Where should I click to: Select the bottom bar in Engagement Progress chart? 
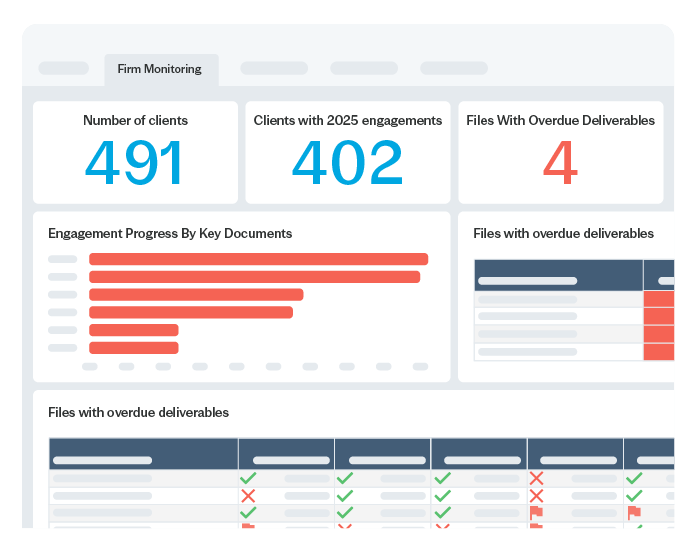pyautogui.click(x=134, y=348)
